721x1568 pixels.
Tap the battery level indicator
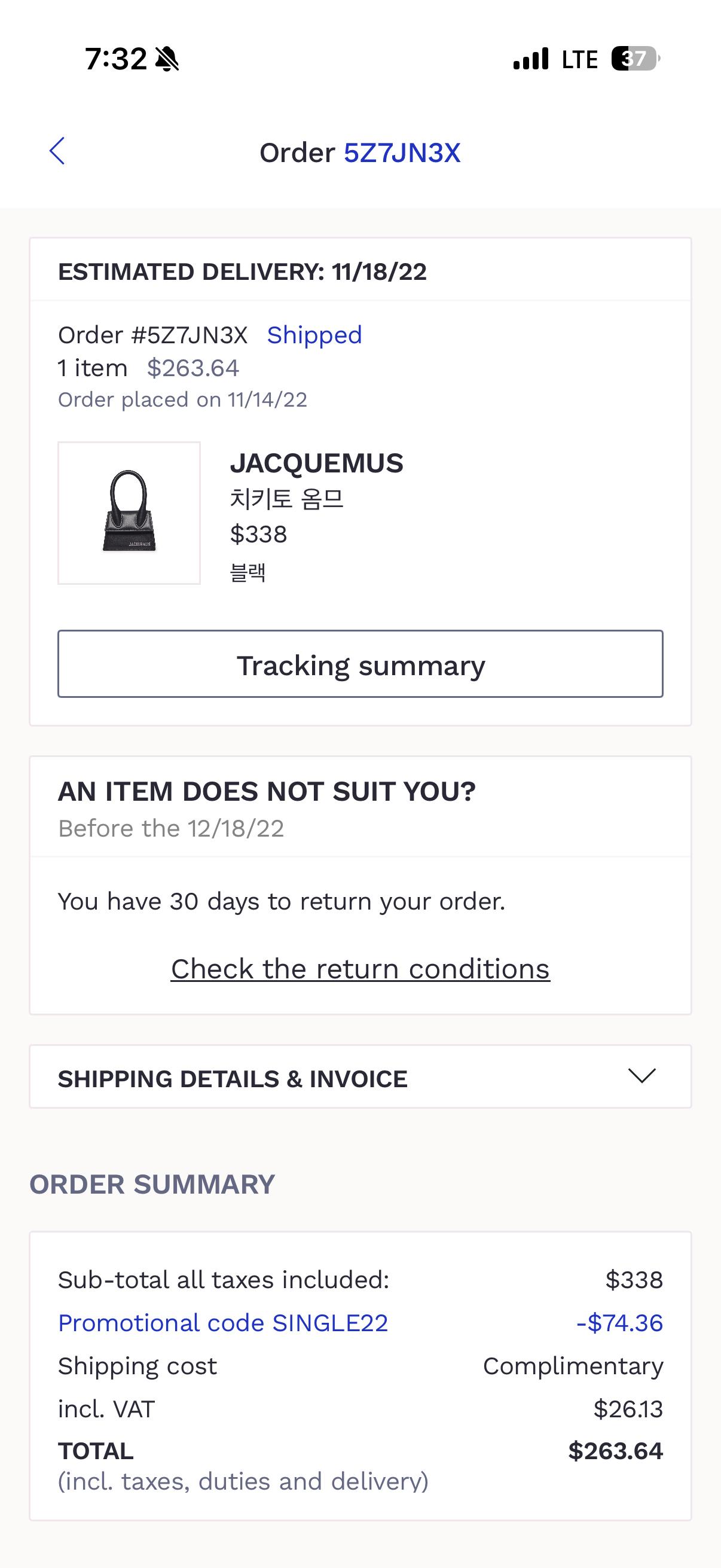point(636,59)
